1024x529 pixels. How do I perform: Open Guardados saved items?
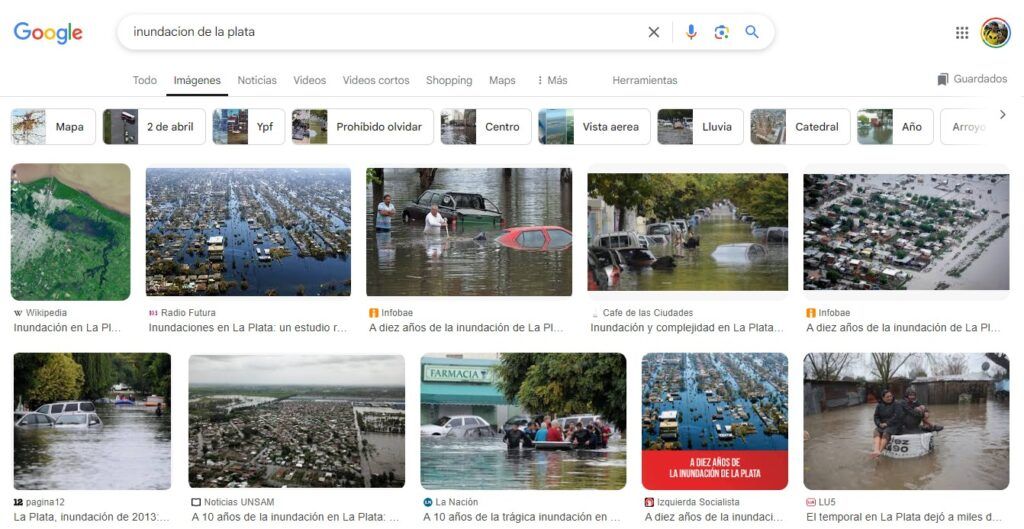(972, 79)
